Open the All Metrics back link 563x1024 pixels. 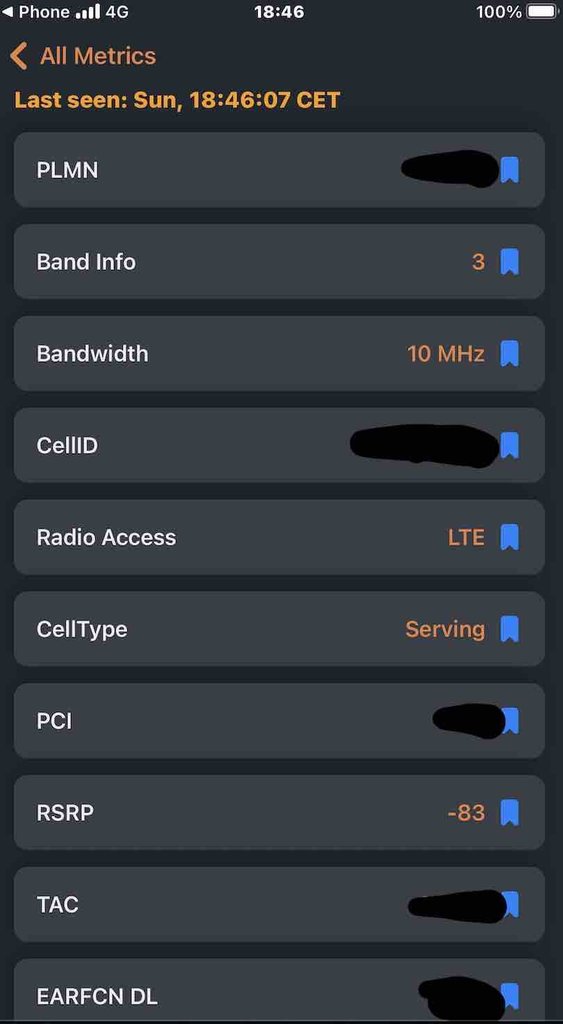(x=98, y=56)
